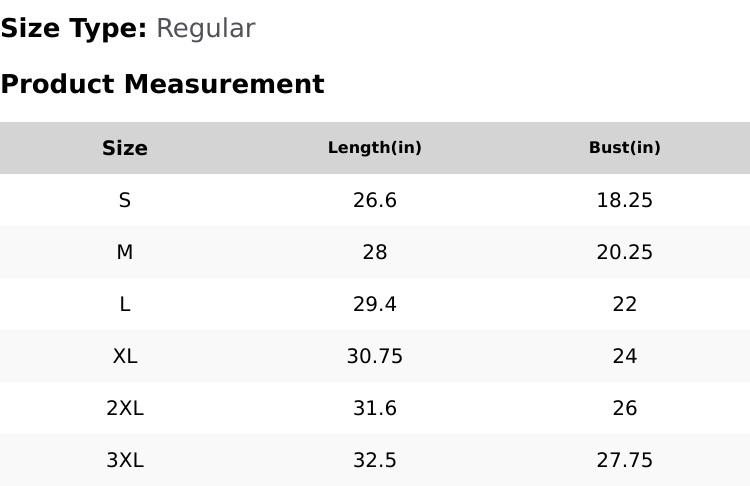Click the 18.25 bust value
This screenshot has height=486, width=750.
[x=625, y=200]
